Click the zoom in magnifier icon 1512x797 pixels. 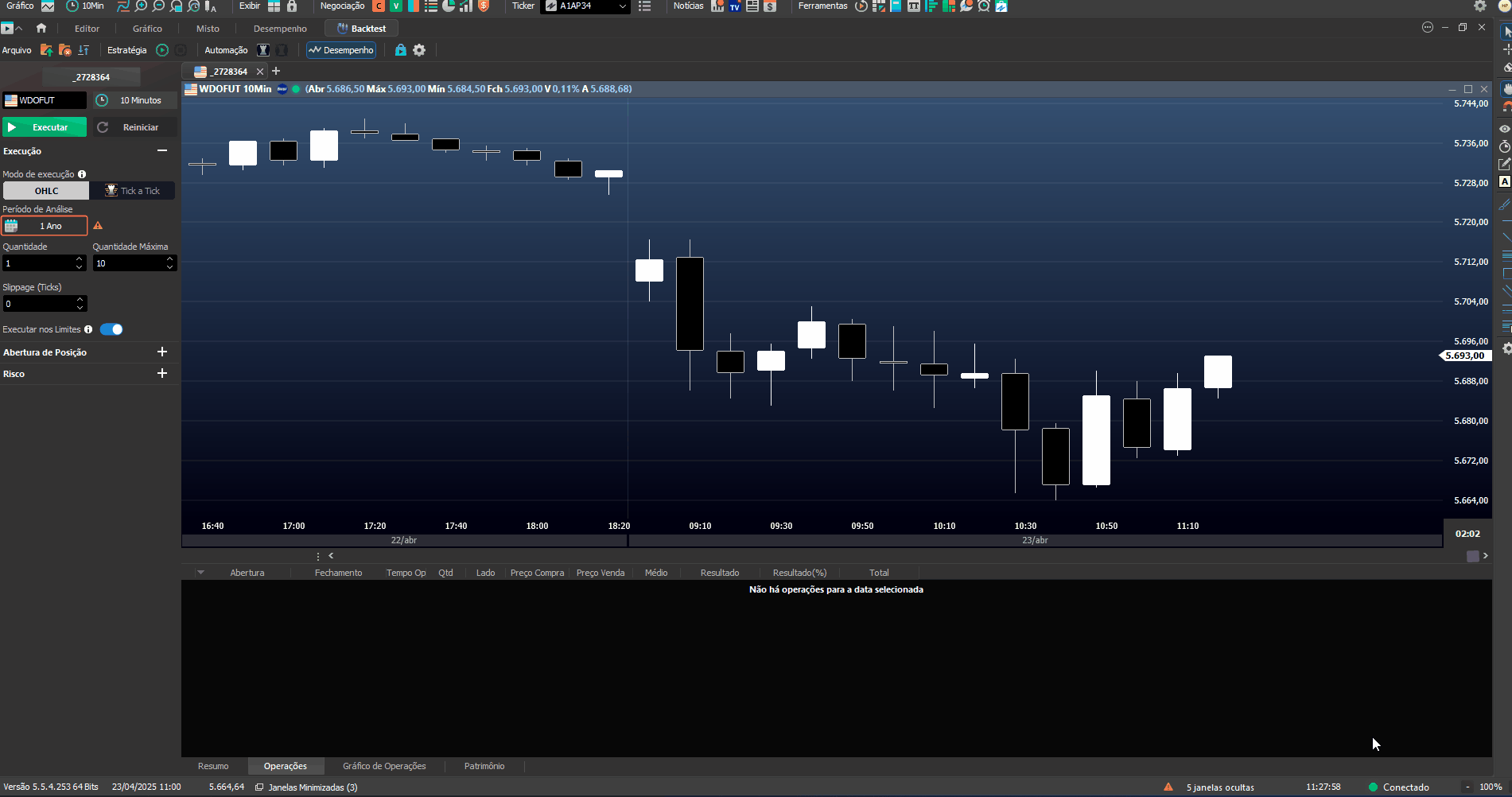(141, 6)
